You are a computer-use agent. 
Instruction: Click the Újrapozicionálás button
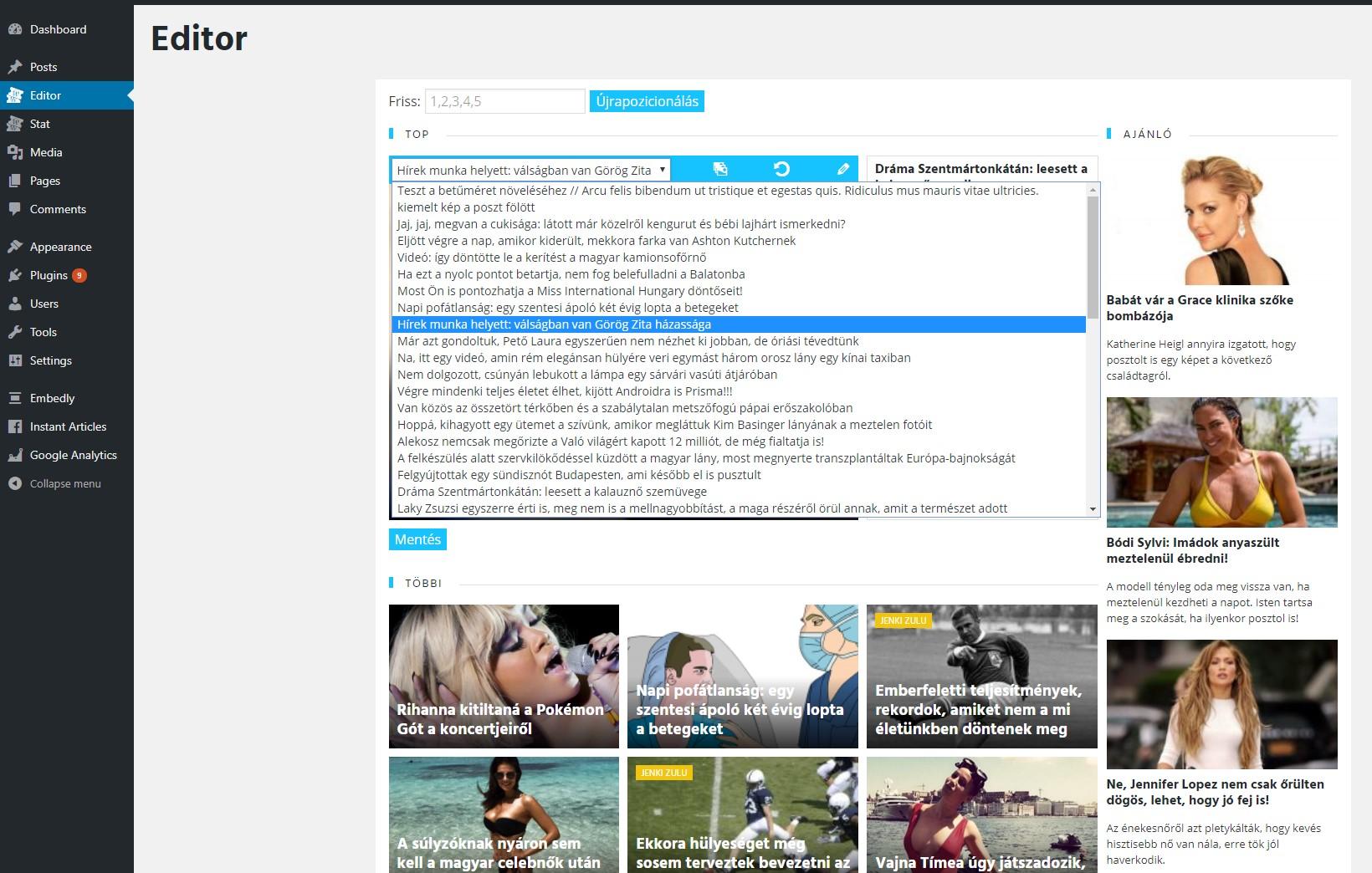[x=647, y=101]
